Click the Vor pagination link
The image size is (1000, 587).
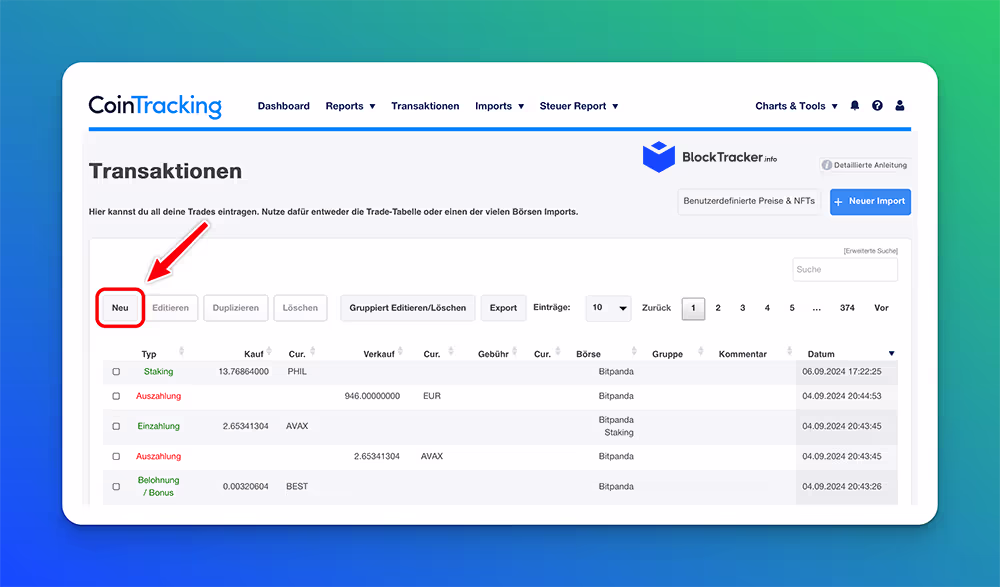[881, 308]
